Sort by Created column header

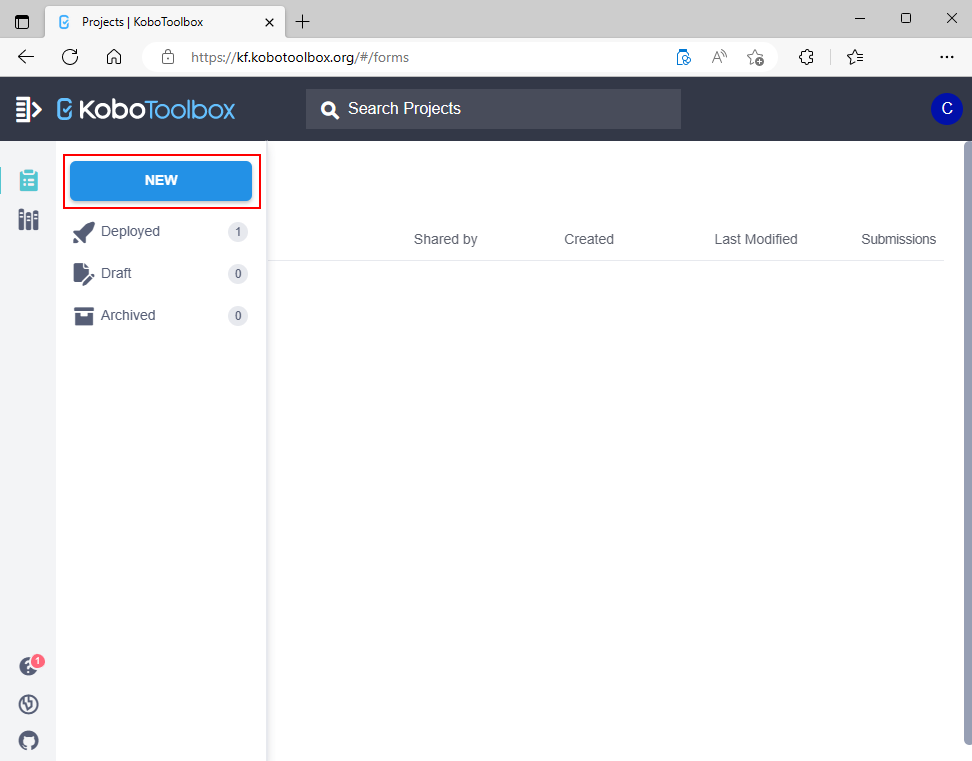pos(588,239)
